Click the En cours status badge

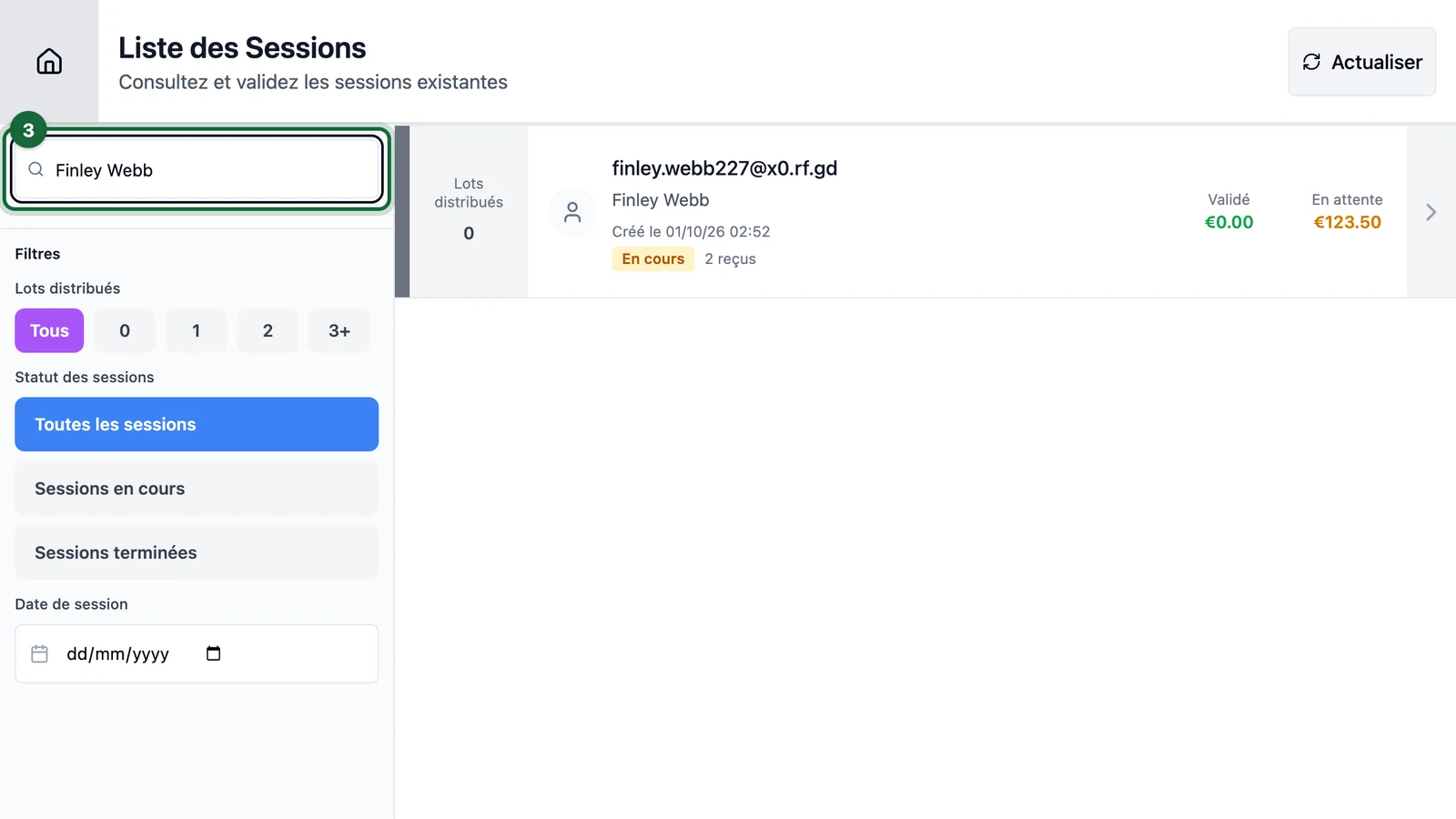652,258
